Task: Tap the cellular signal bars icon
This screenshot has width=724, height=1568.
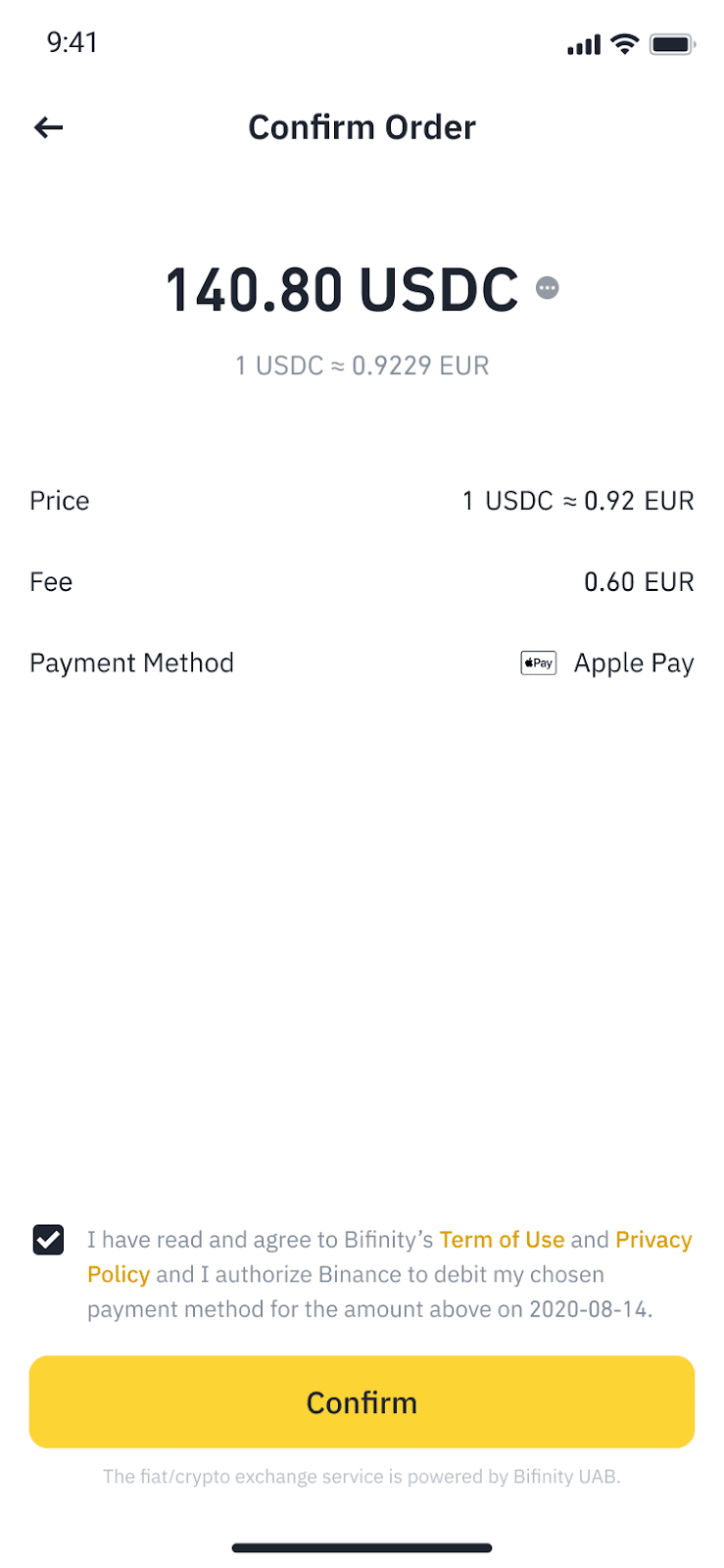Action: 584,45
